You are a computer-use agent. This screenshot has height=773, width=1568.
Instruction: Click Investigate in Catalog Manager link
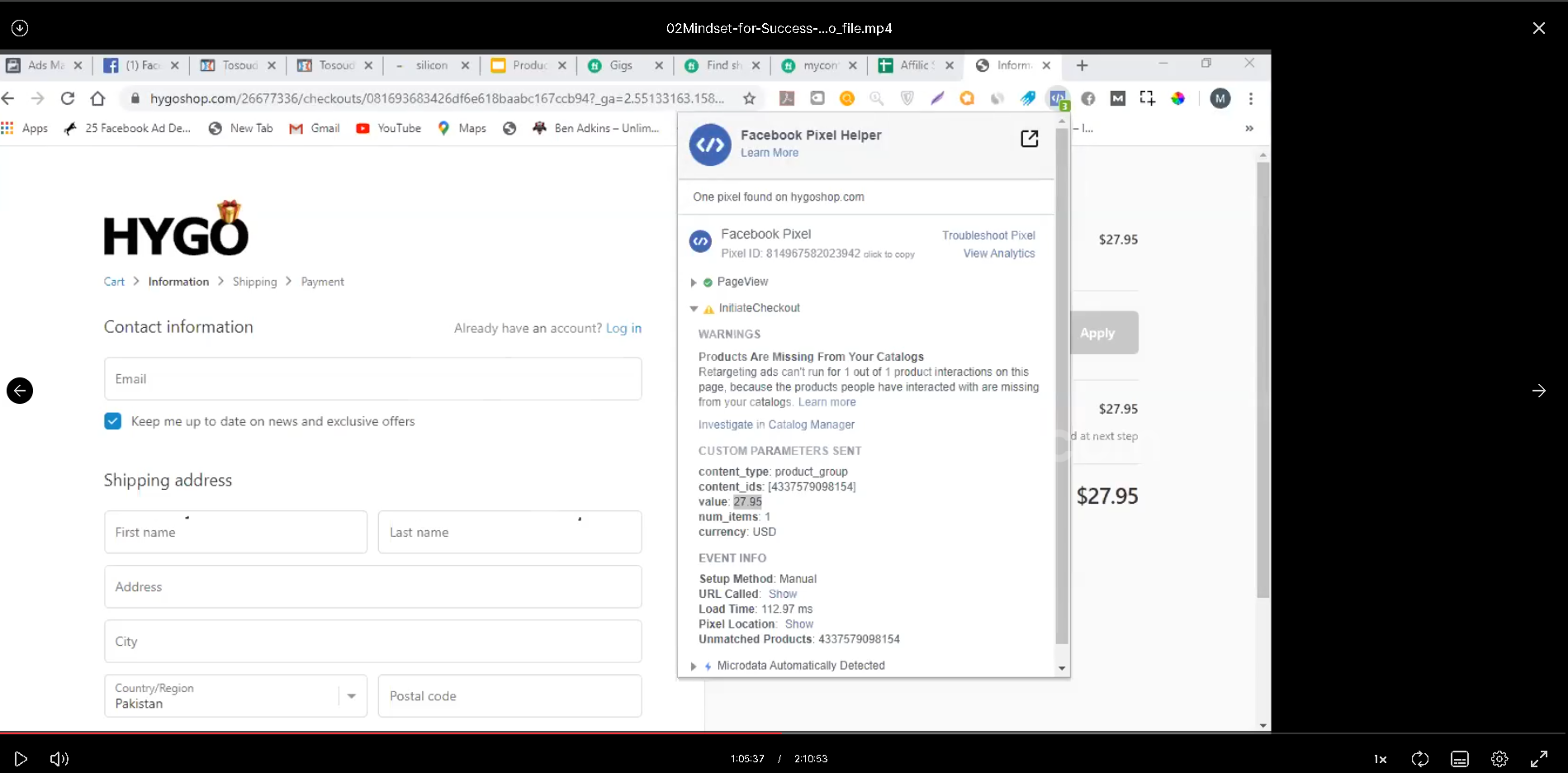coord(776,424)
